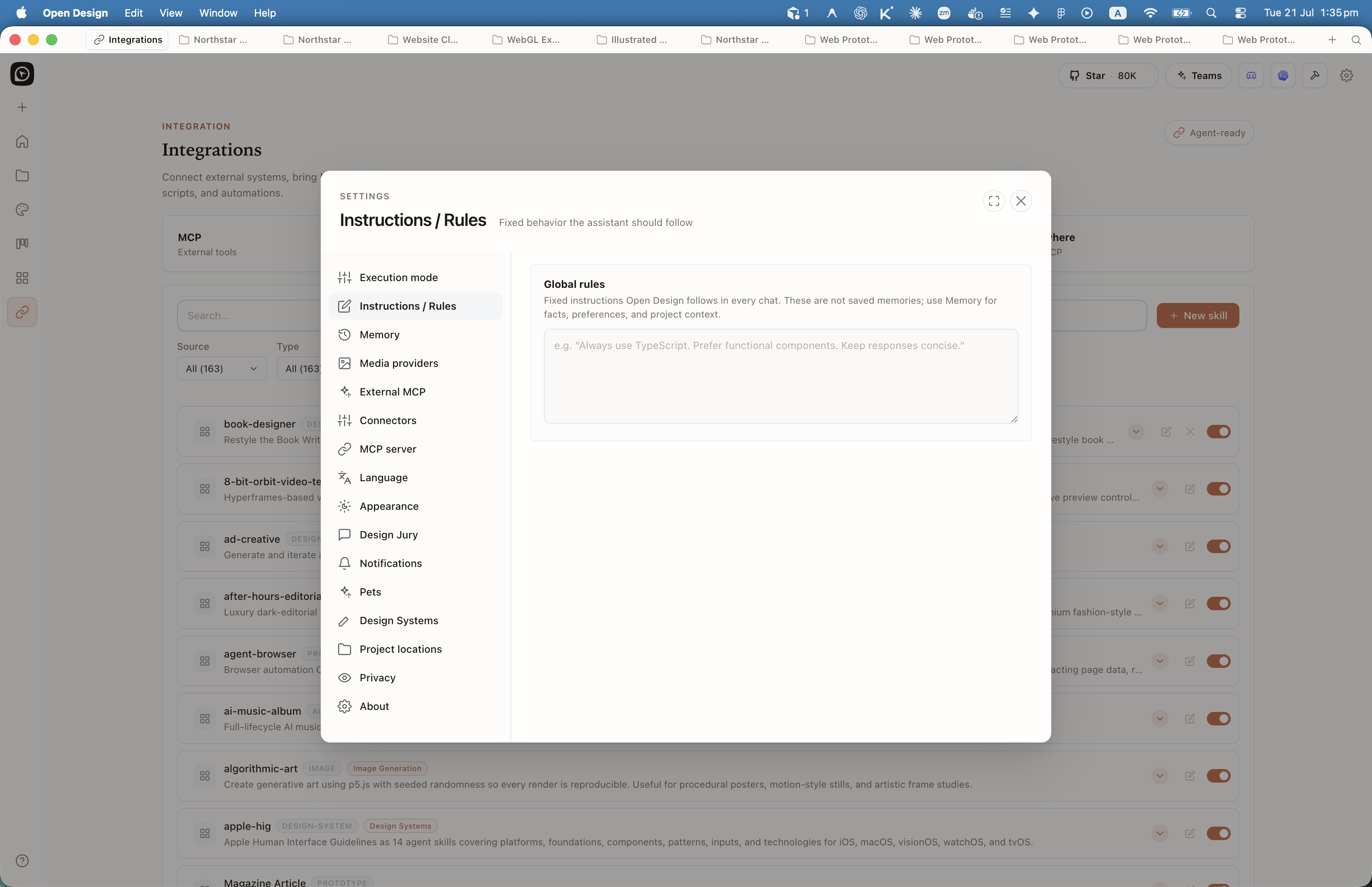Edit the algorithmic-art skill pencil icon
Image resolution: width=1372 pixels, height=887 pixels.
(1189, 776)
